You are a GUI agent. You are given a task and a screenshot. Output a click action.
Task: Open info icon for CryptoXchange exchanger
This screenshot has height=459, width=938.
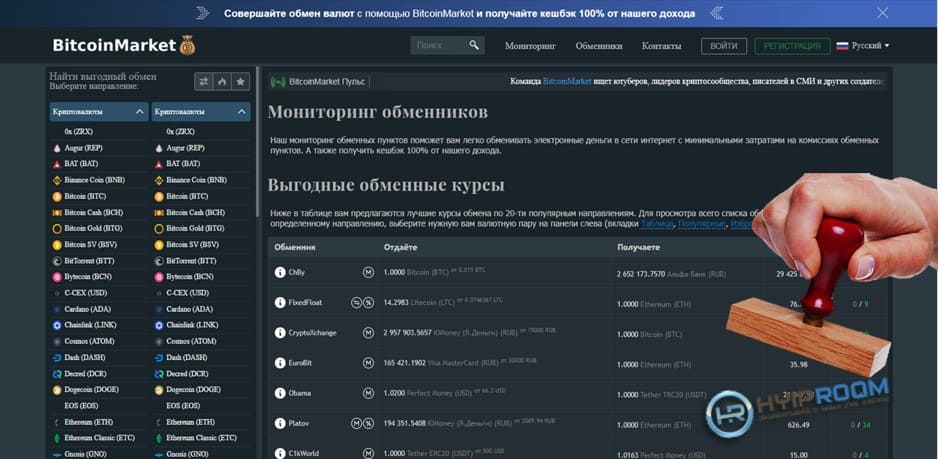pos(279,333)
